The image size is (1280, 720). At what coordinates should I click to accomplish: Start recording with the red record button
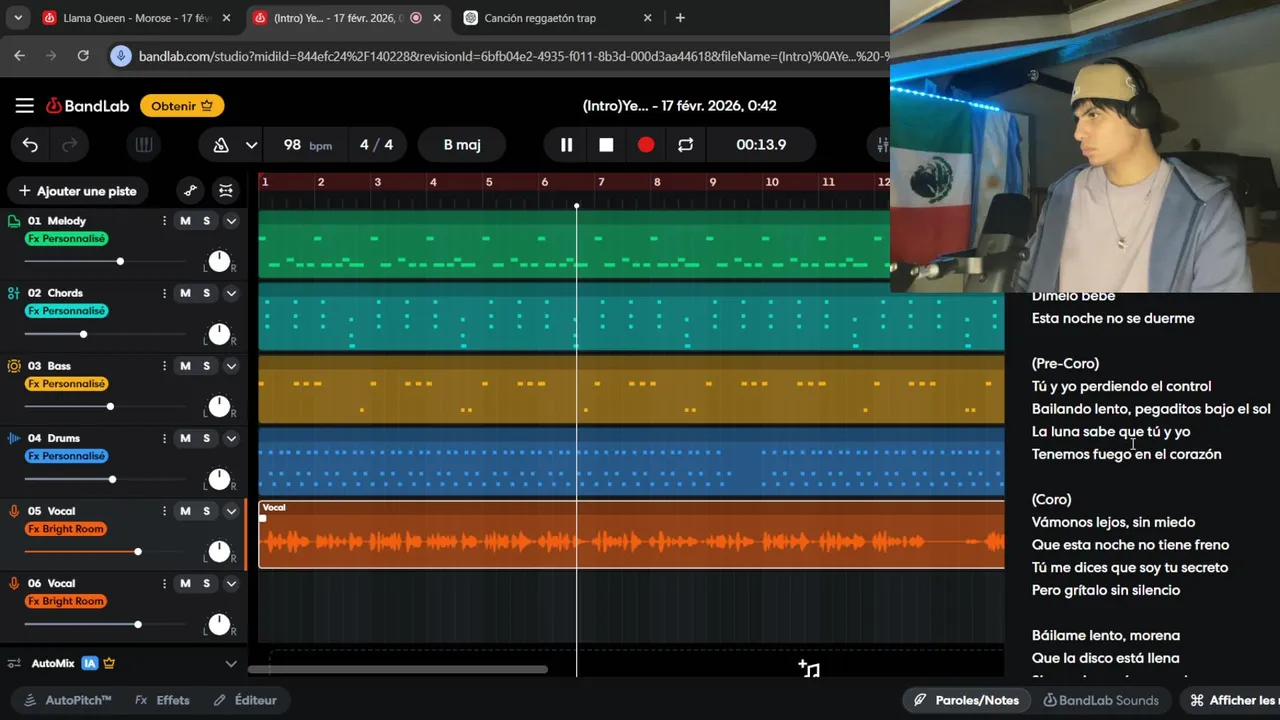(x=646, y=145)
